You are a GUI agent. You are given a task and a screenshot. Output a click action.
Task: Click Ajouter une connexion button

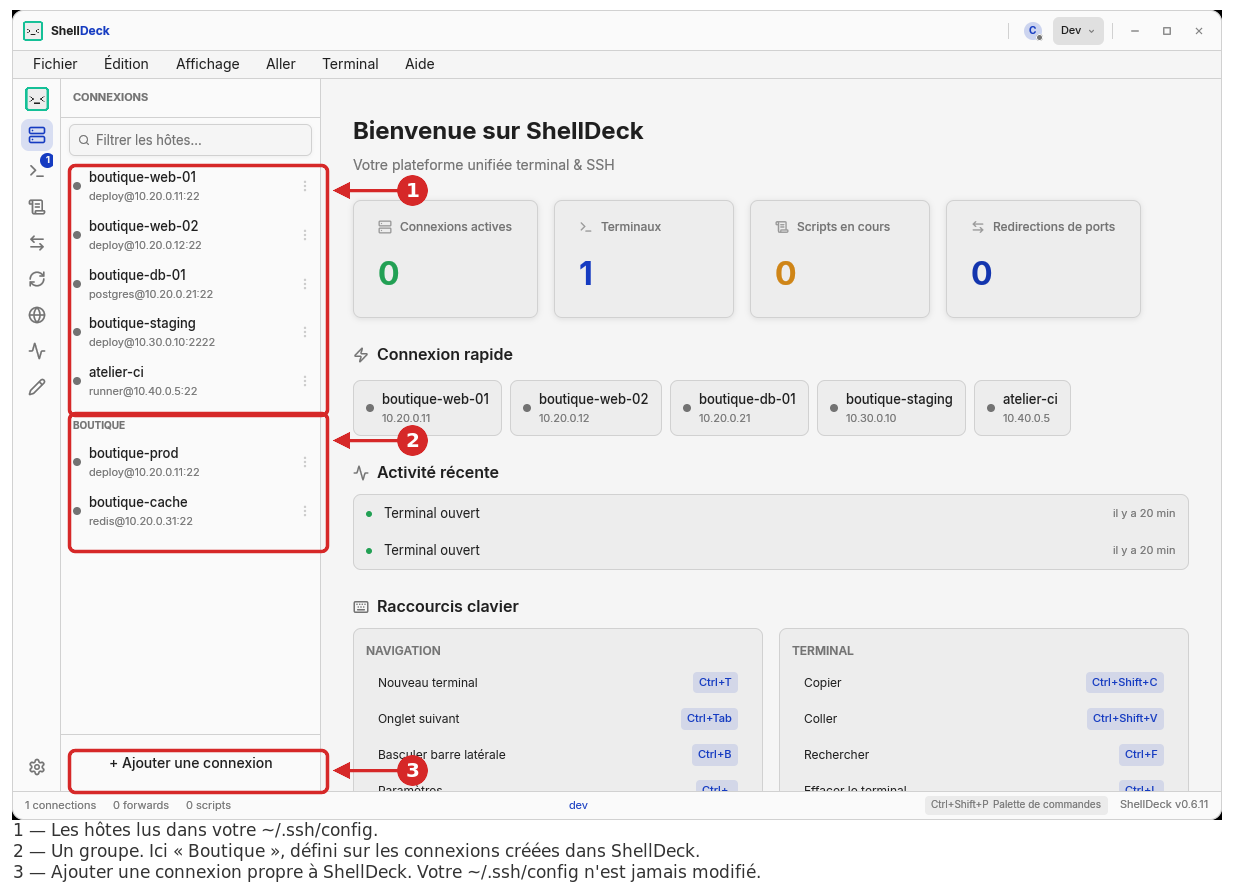point(191,763)
